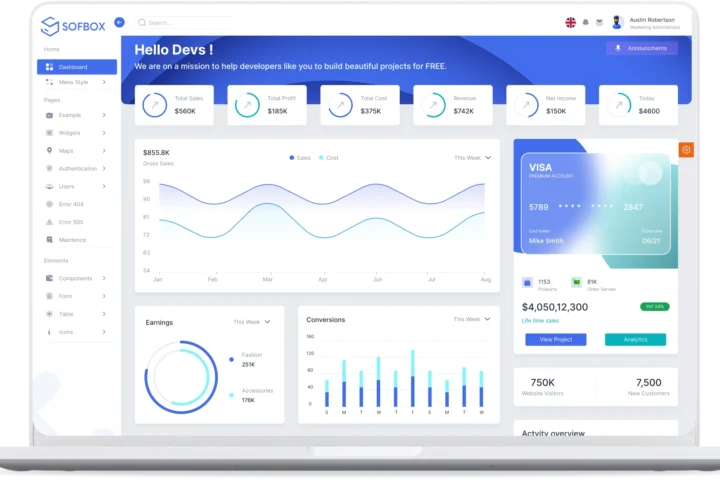Click the UK flag language icon

(x=570, y=22)
